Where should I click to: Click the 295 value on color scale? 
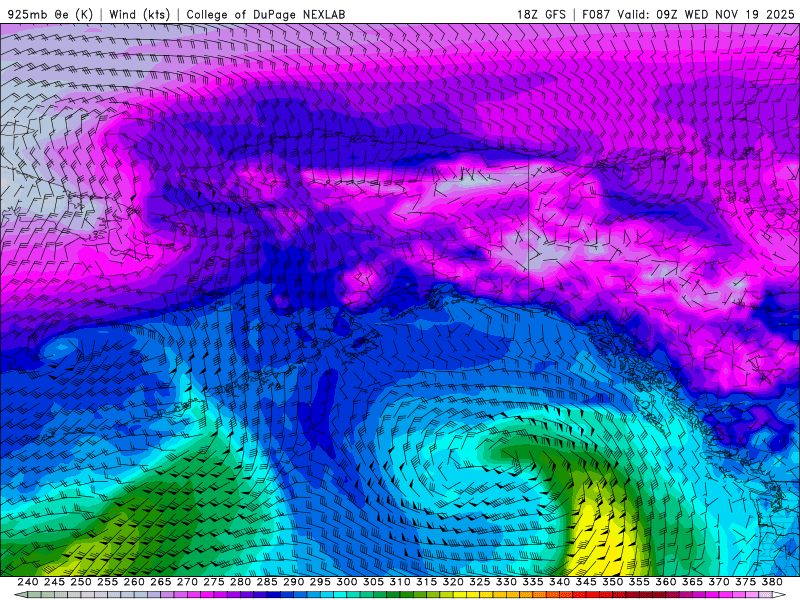tap(320, 582)
